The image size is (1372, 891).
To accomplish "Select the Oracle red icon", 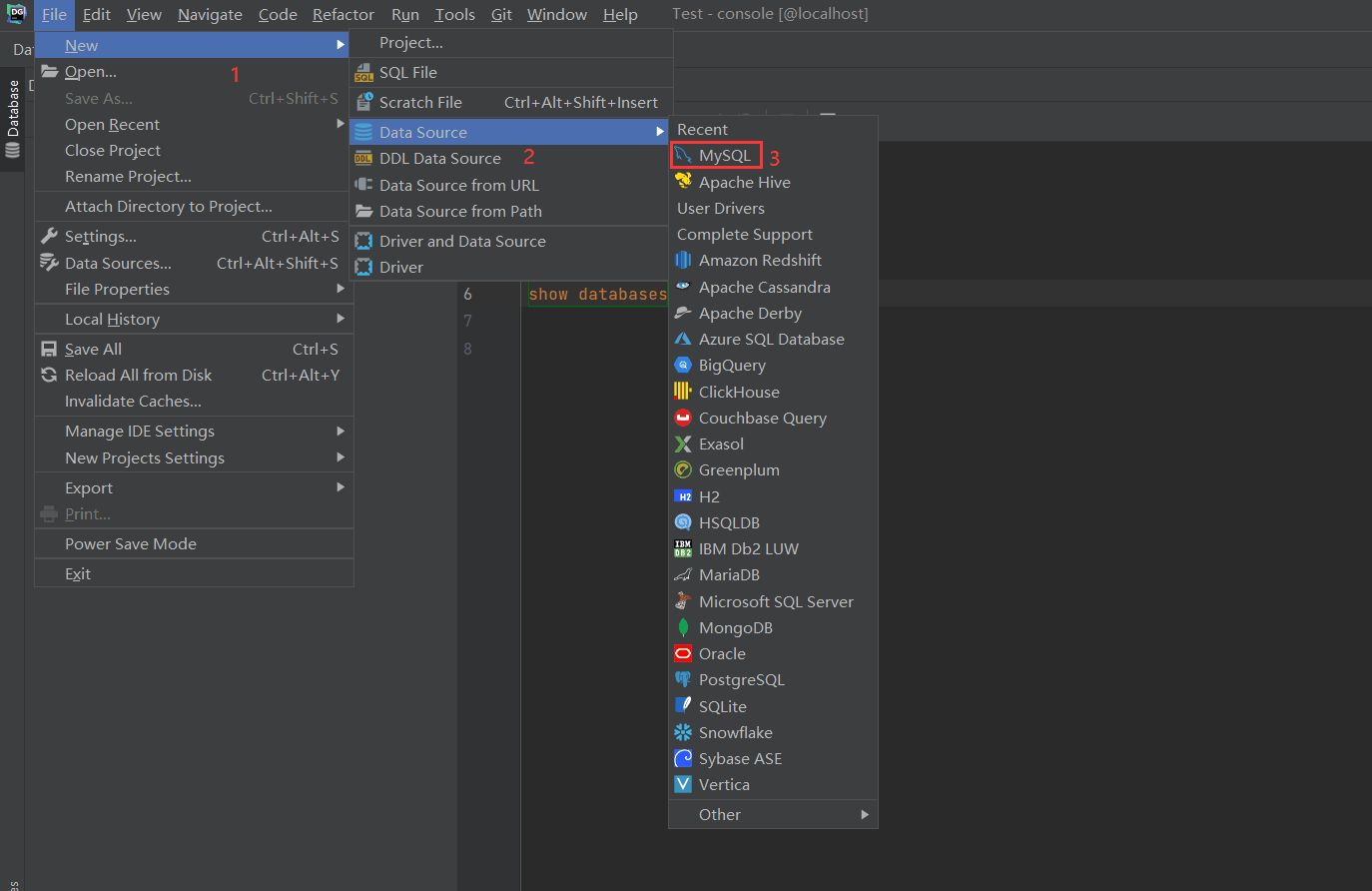I will (x=683, y=653).
